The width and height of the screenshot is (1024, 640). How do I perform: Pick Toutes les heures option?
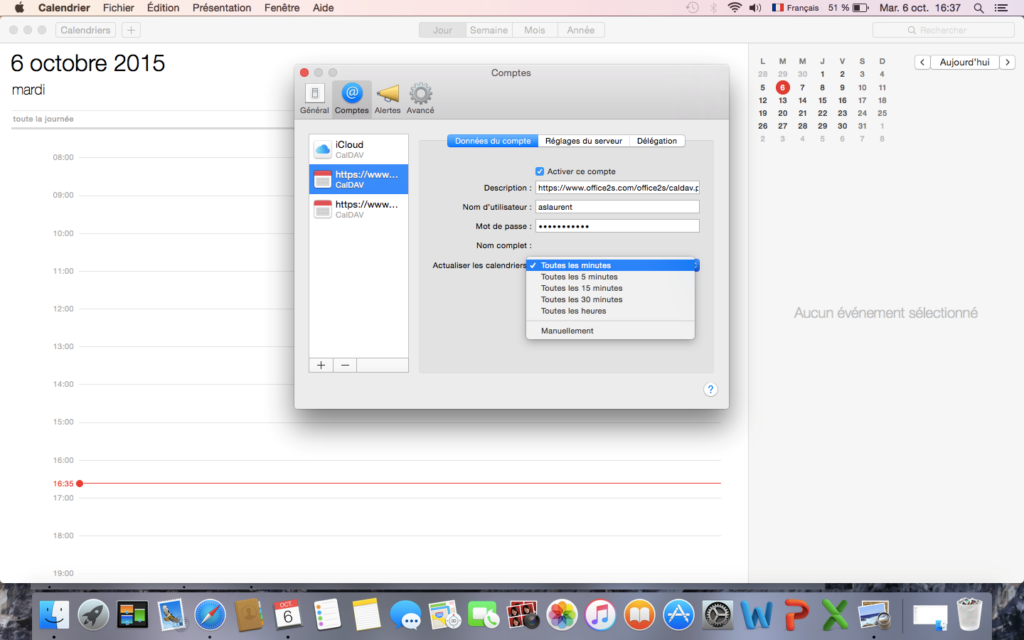(x=573, y=311)
